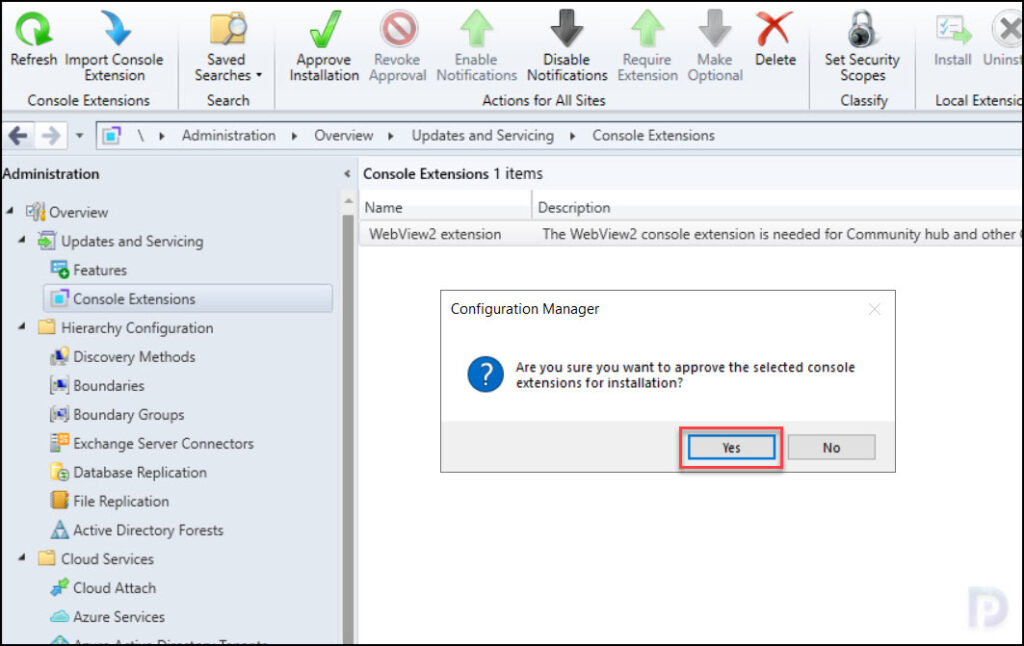Click Make Optional icon
Image resolution: width=1024 pixels, height=646 pixels.
tap(714, 29)
